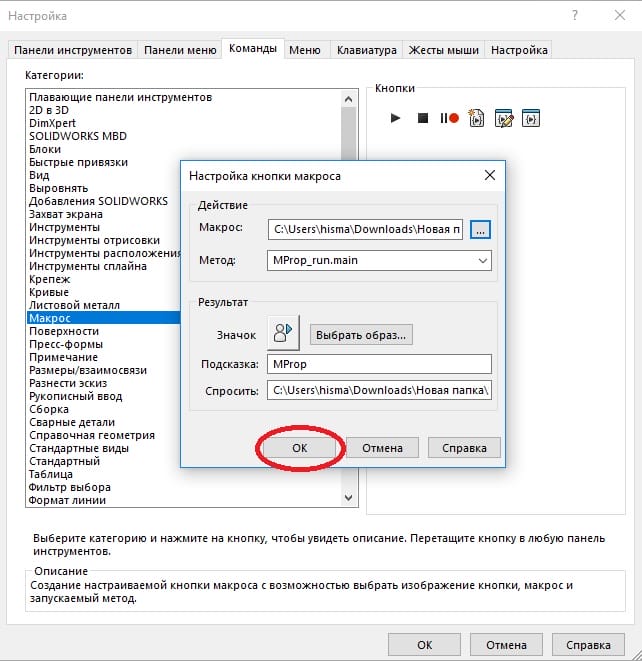This screenshot has width=642, height=661.
Task: Open the Настройка tab
Action: coord(519,50)
